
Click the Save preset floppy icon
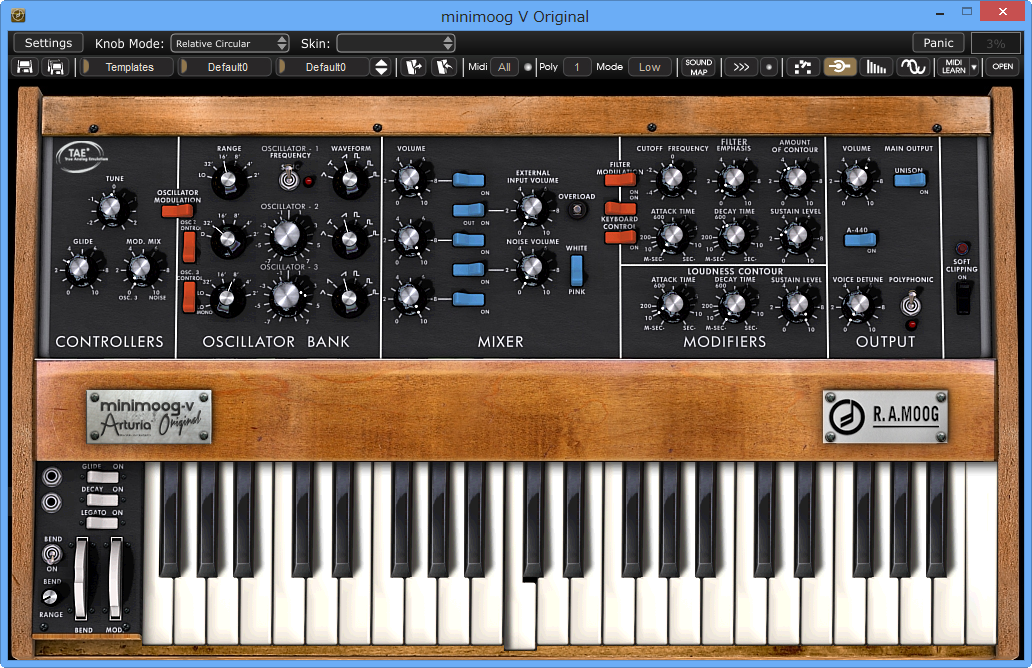click(25, 67)
